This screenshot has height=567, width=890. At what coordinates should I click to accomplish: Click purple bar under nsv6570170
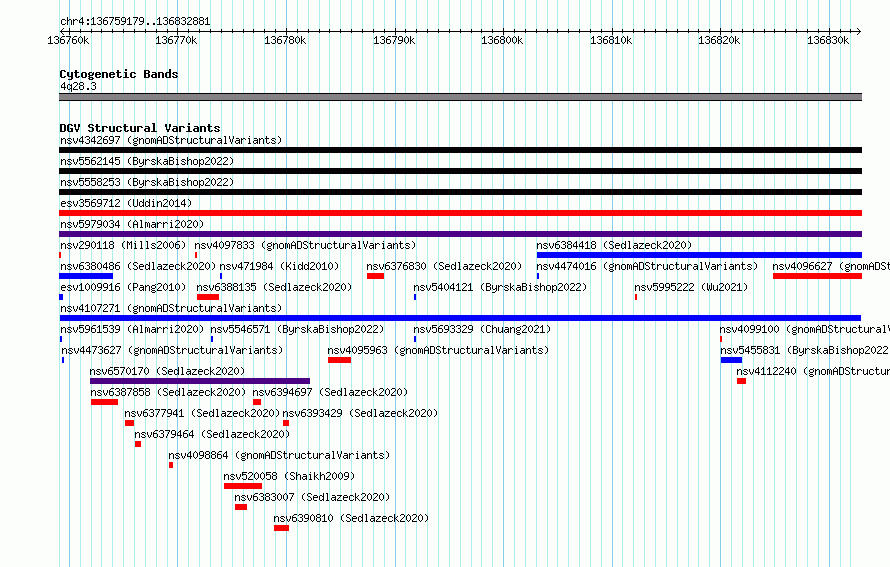(x=200, y=381)
